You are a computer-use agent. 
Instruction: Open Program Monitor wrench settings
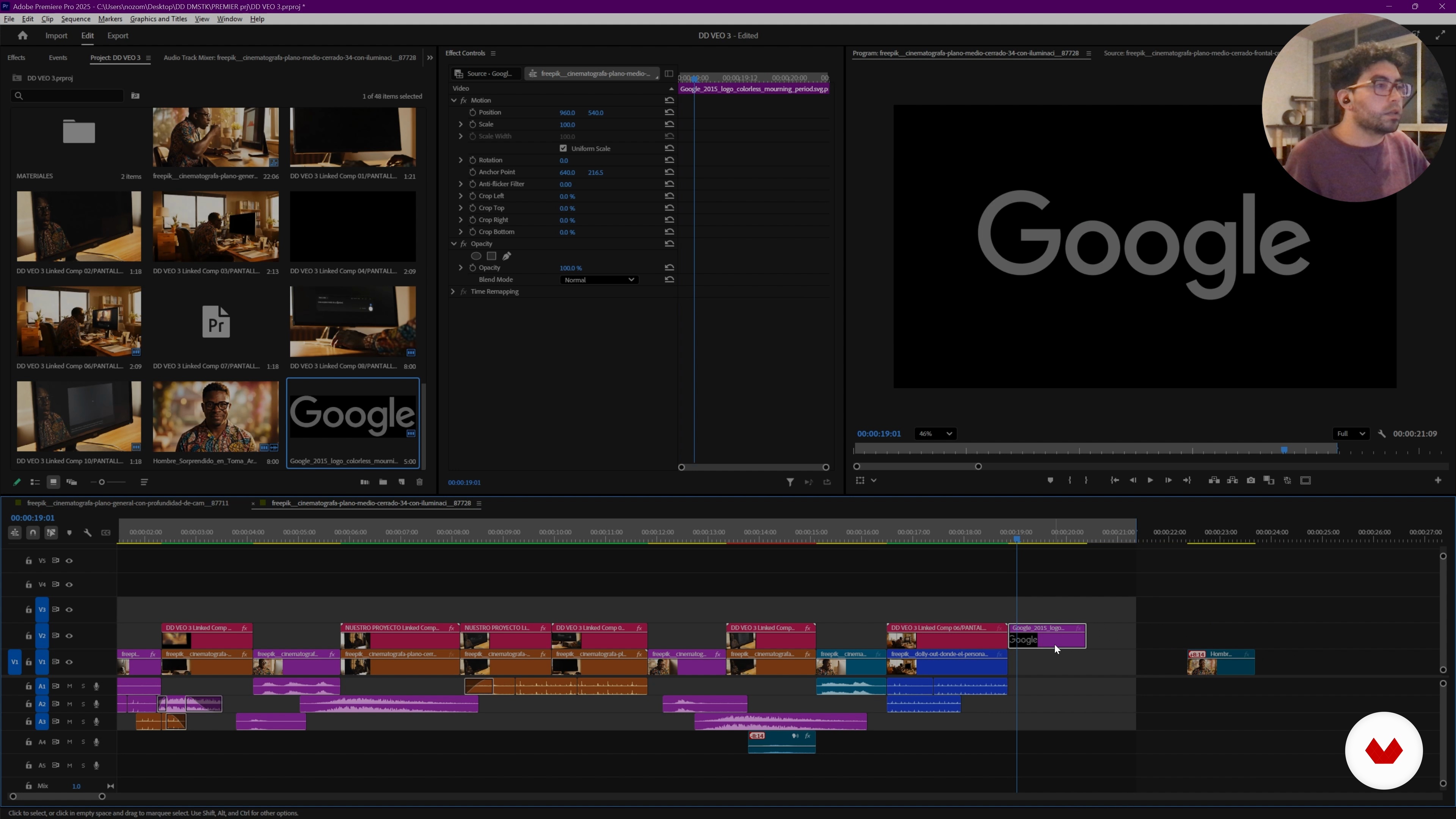point(1381,434)
